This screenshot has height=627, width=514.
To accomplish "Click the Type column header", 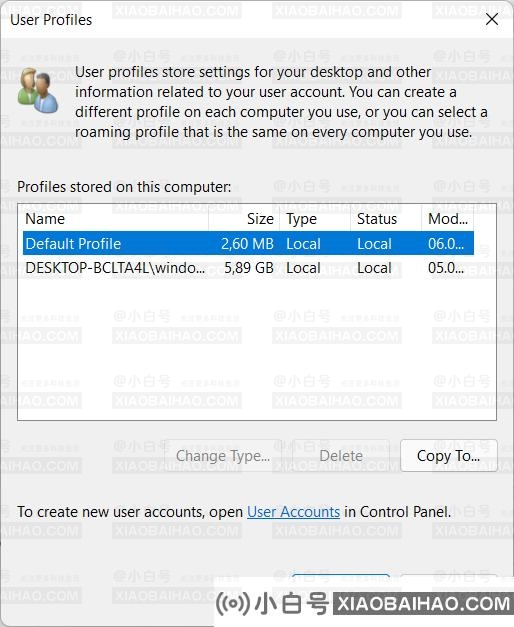I will (315, 219).
